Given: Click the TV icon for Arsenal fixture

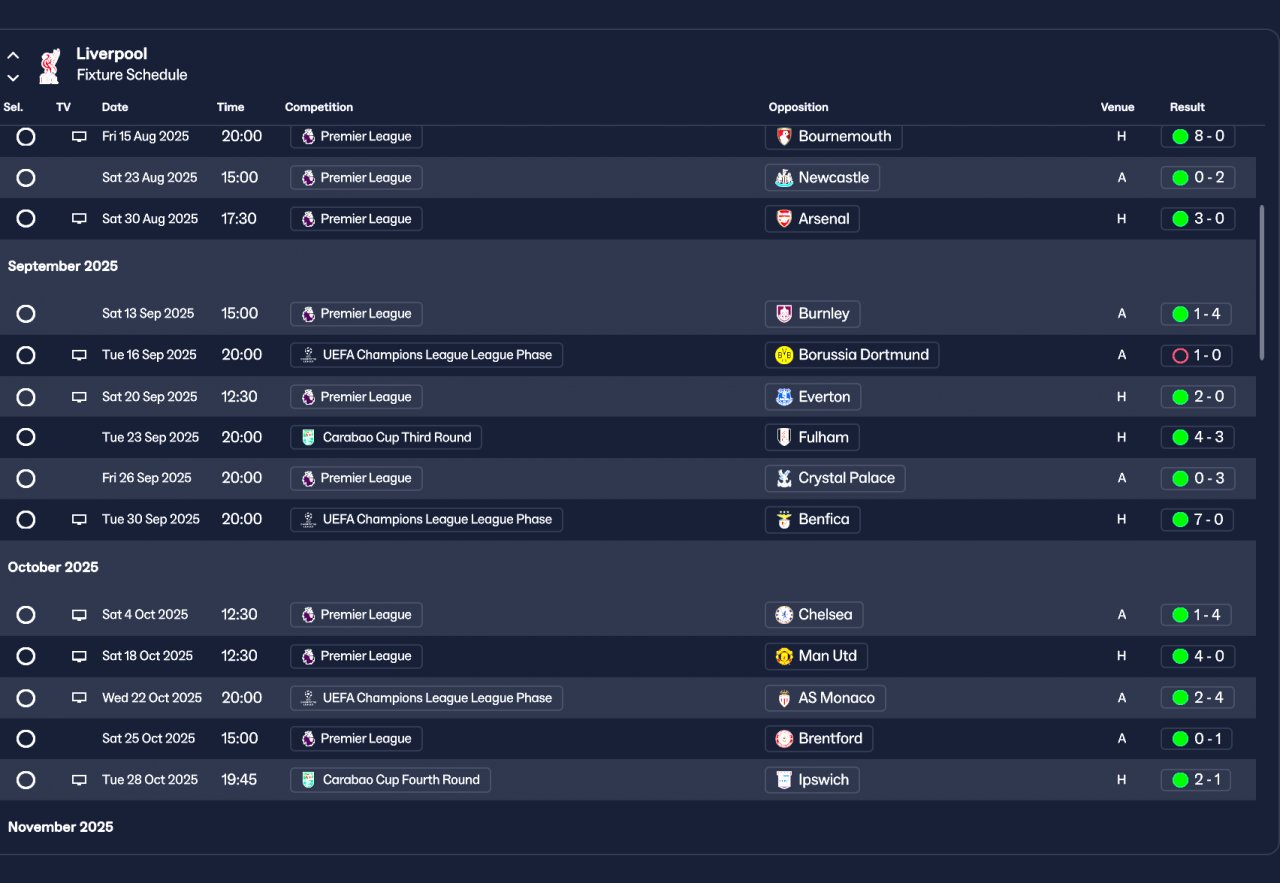Looking at the screenshot, I should coord(79,219).
